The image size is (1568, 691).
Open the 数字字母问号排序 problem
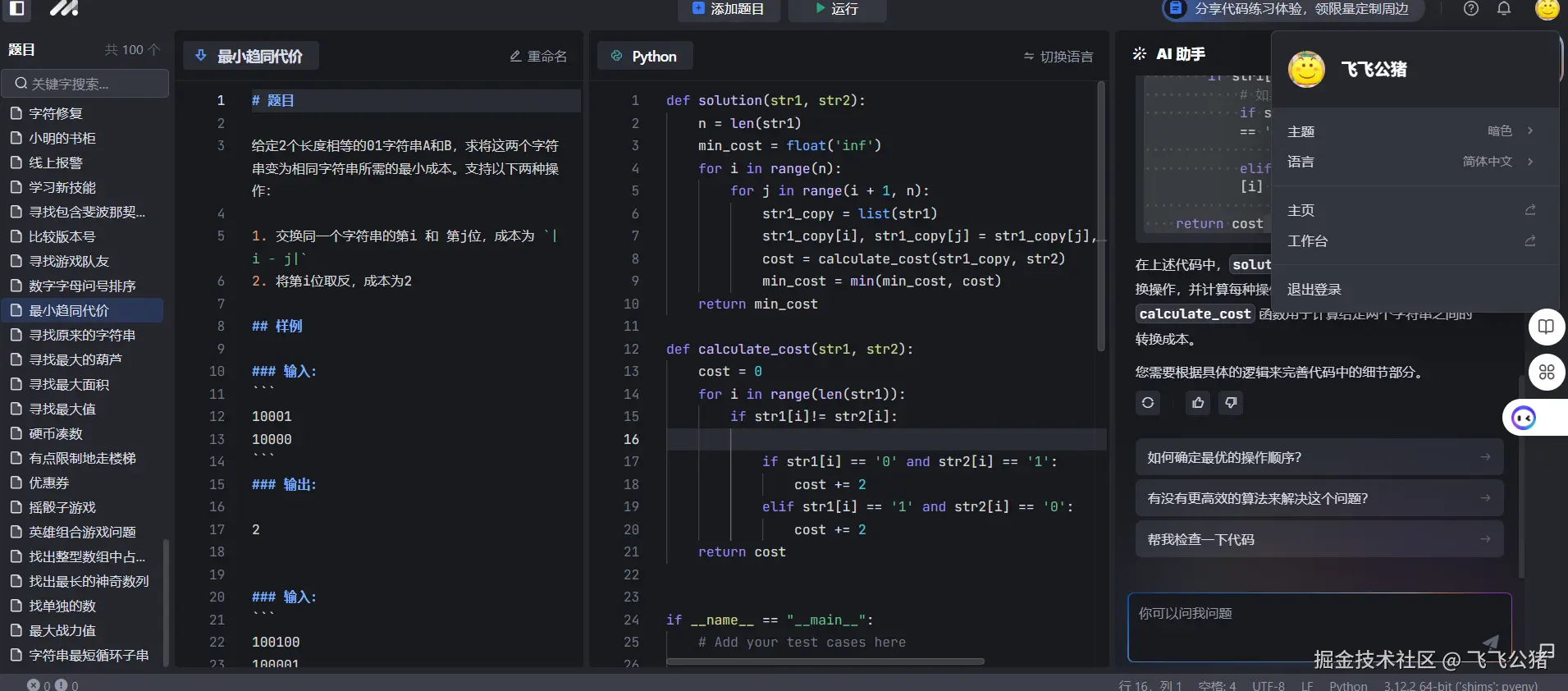point(83,286)
